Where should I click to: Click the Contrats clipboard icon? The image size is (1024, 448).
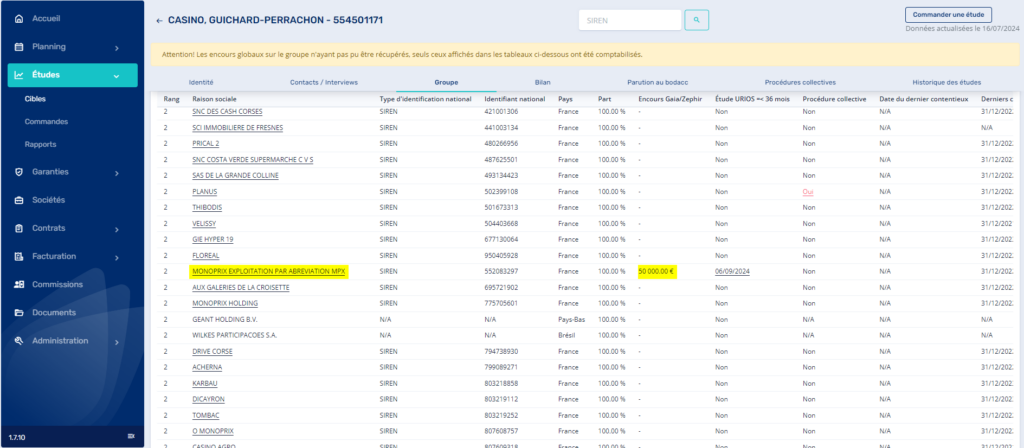point(19,229)
